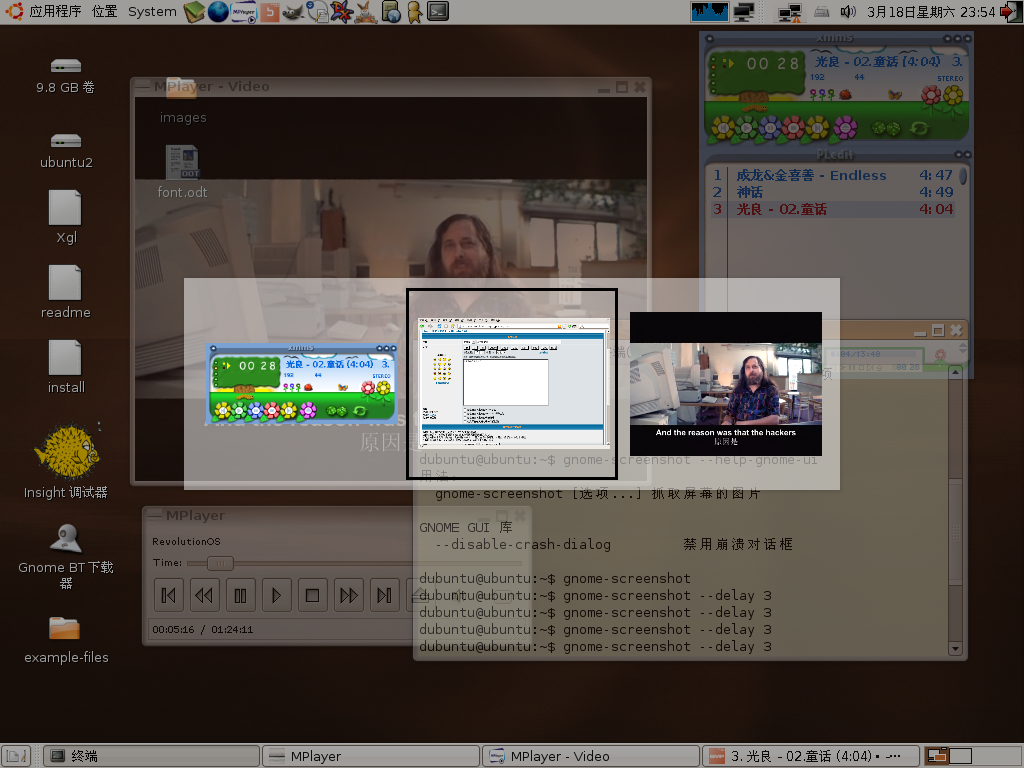Click the log out door icon
This screenshot has width=1024, height=768.
1010,12
